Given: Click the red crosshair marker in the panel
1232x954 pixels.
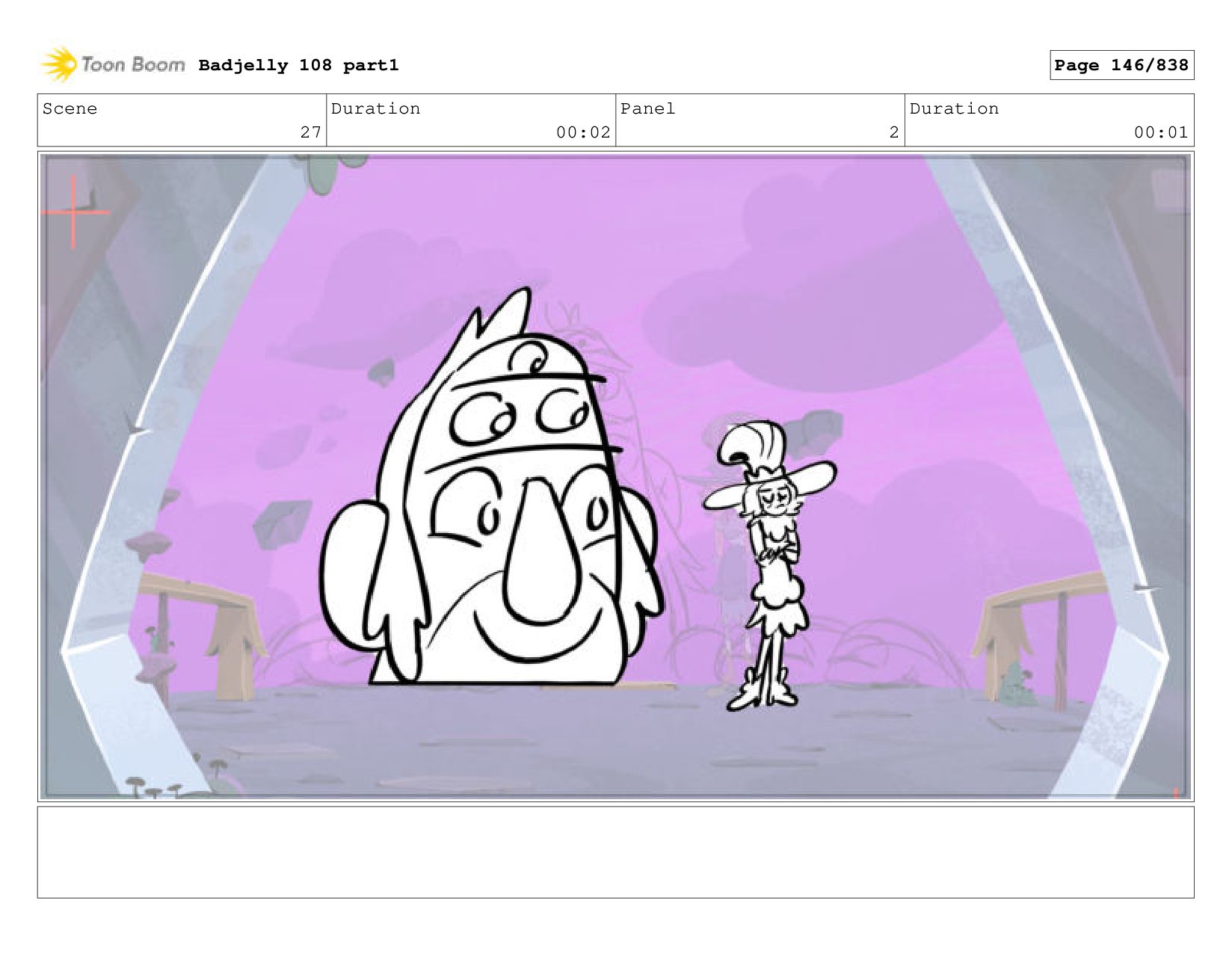Looking at the screenshot, I should click(x=74, y=212).
